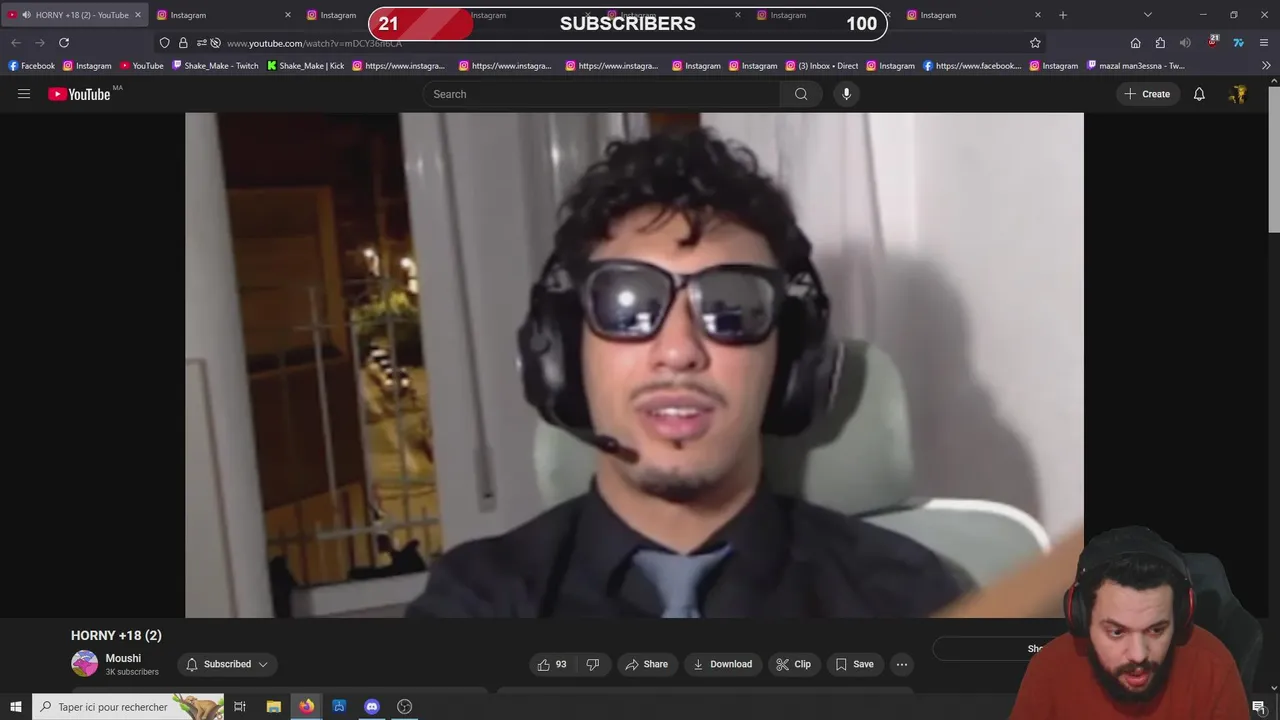Viewport: 1280px width, 720px height.
Task: Go back using browser back arrow
Action: click(x=16, y=43)
